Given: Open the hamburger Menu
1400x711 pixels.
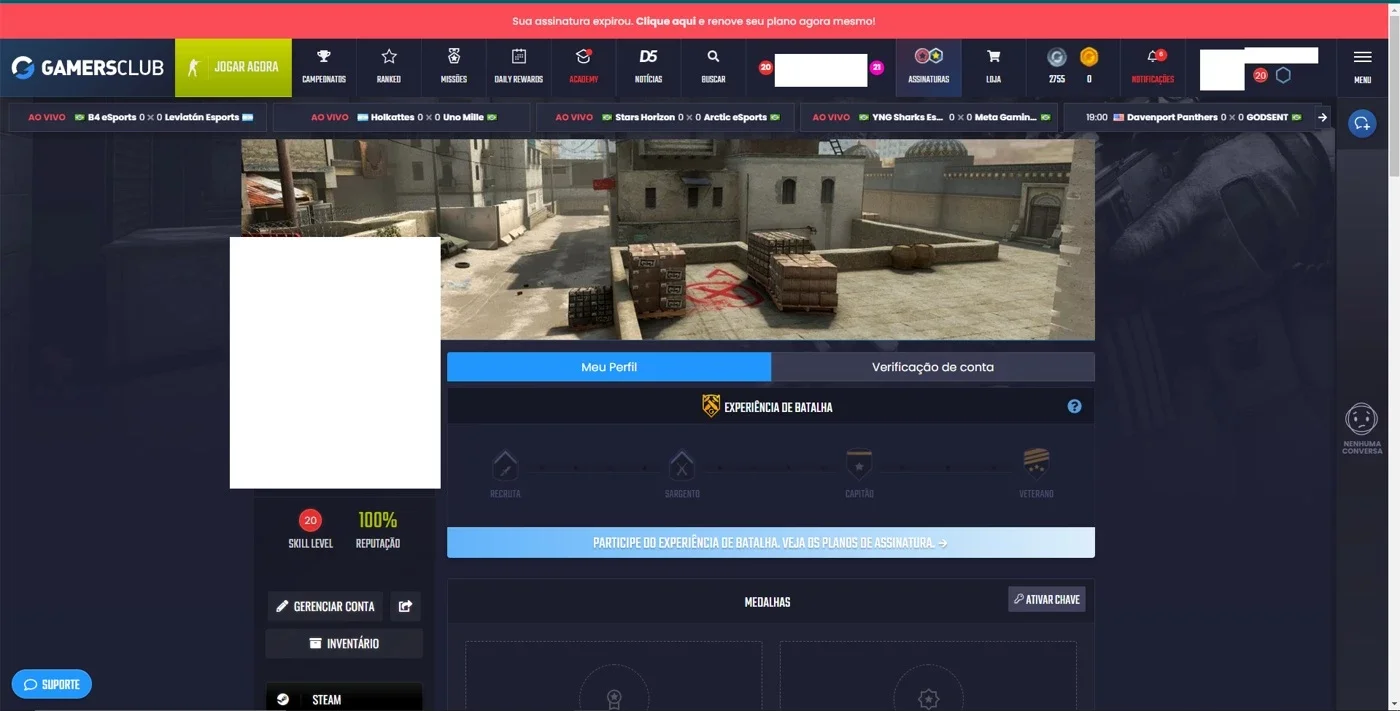Looking at the screenshot, I should [x=1362, y=67].
